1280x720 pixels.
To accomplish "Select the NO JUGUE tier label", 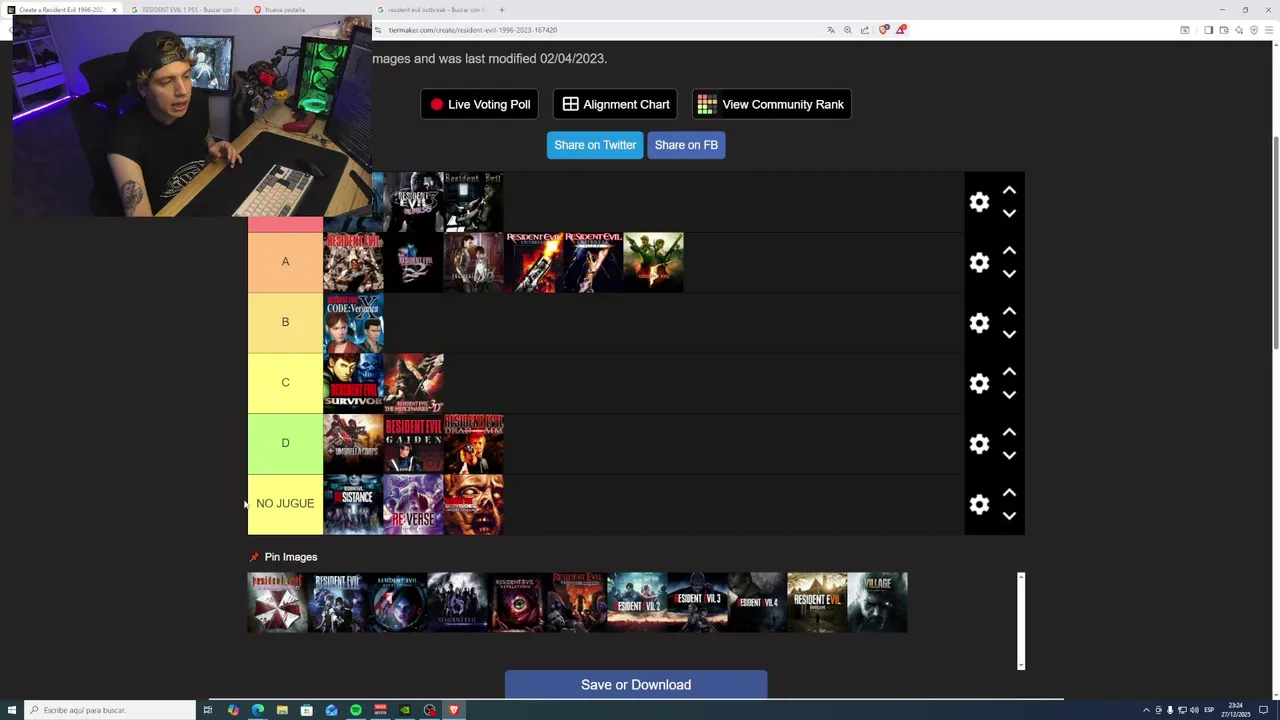I will click(x=285, y=504).
